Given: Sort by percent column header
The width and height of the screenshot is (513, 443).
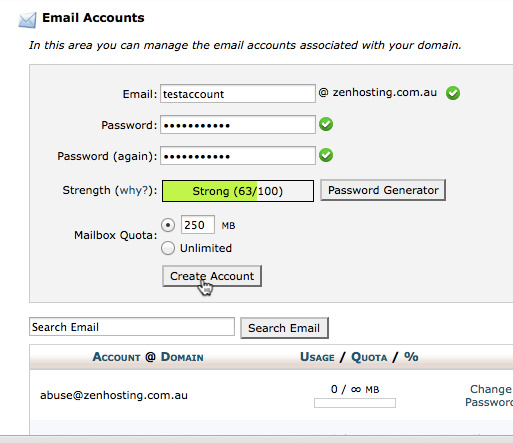Looking at the screenshot, I should click(x=411, y=357).
